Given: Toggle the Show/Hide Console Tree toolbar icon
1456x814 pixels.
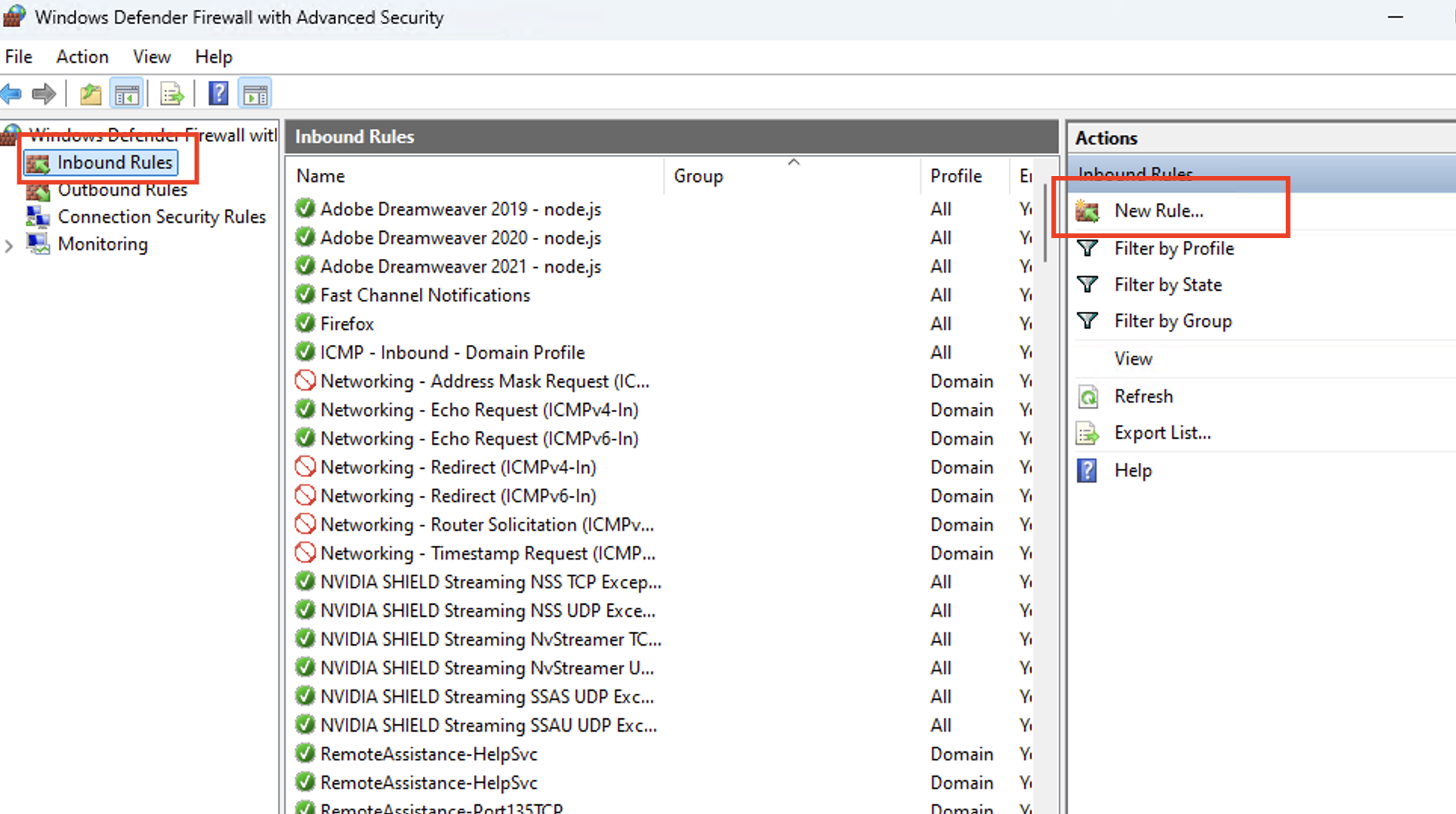Looking at the screenshot, I should pyautogui.click(x=127, y=94).
